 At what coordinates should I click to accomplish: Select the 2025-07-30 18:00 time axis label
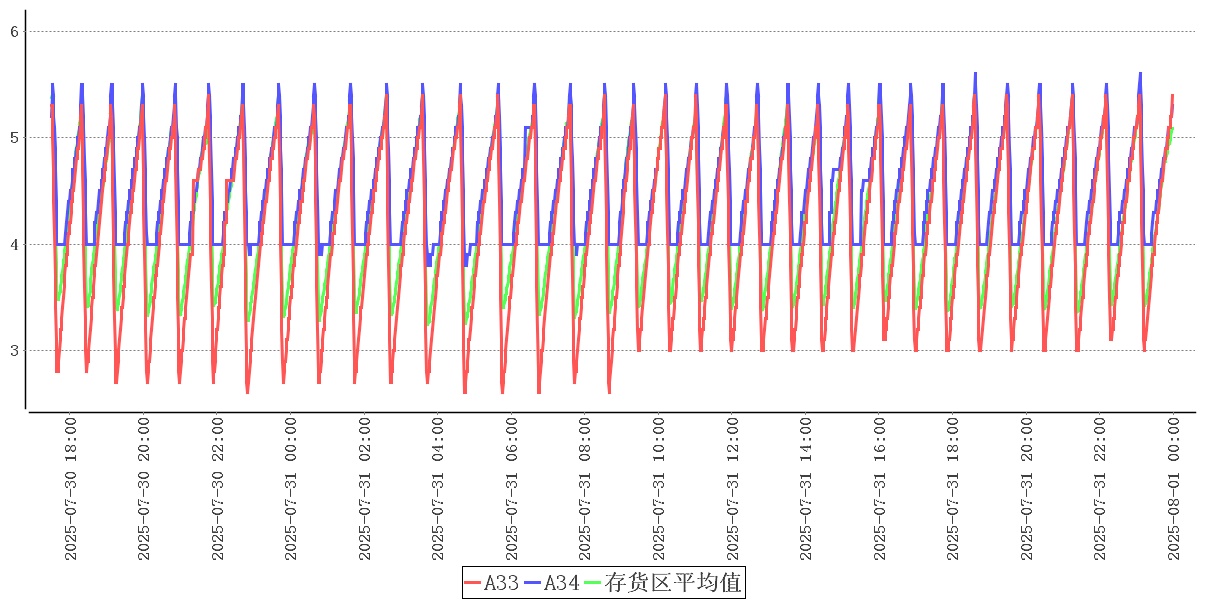pyautogui.click(x=71, y=489)
